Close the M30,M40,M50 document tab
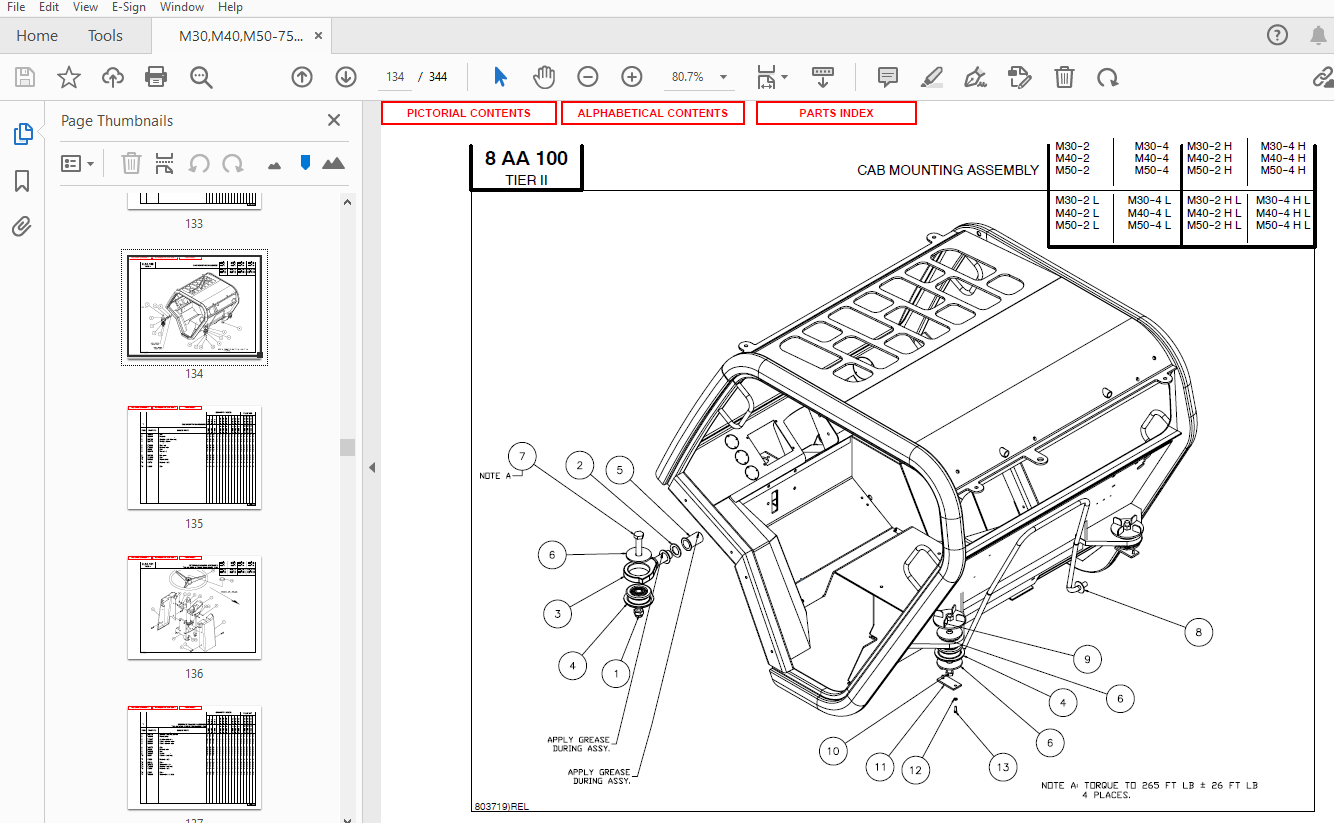1334x823 pixels. point(319,36)
